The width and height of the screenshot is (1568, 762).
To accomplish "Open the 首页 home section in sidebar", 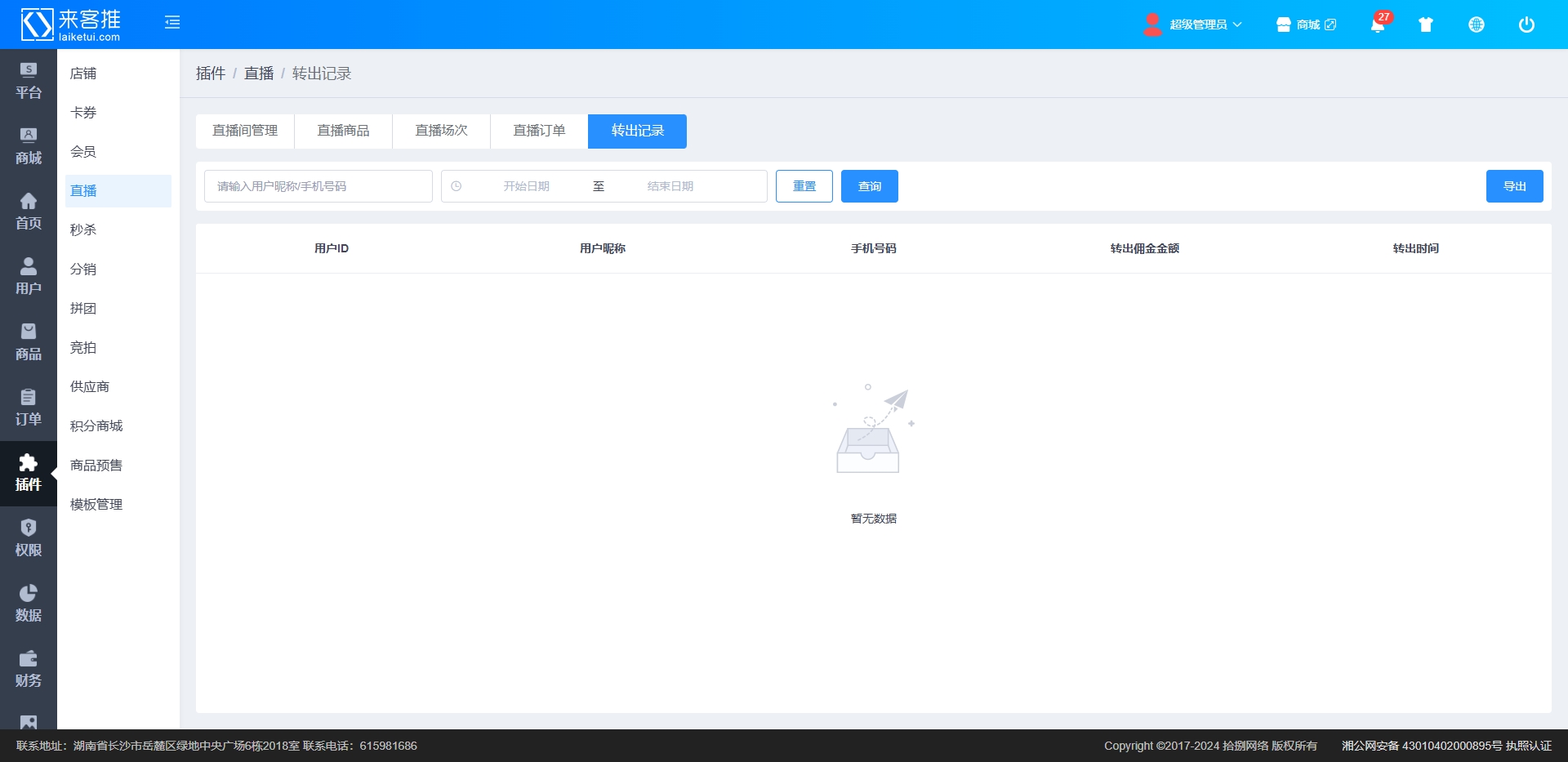I will pos(29,212).
